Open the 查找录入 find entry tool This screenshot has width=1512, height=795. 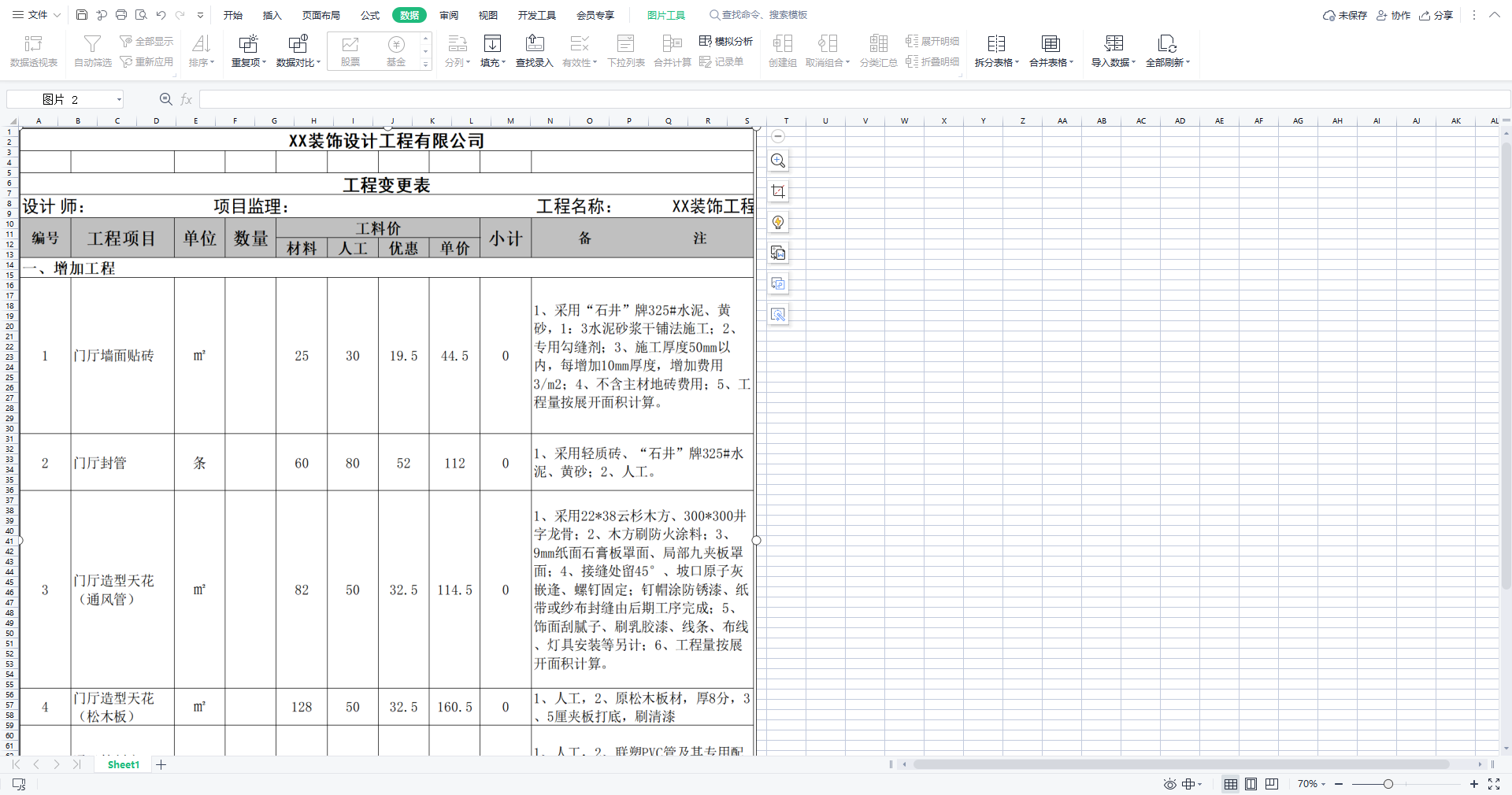point(535,50)
